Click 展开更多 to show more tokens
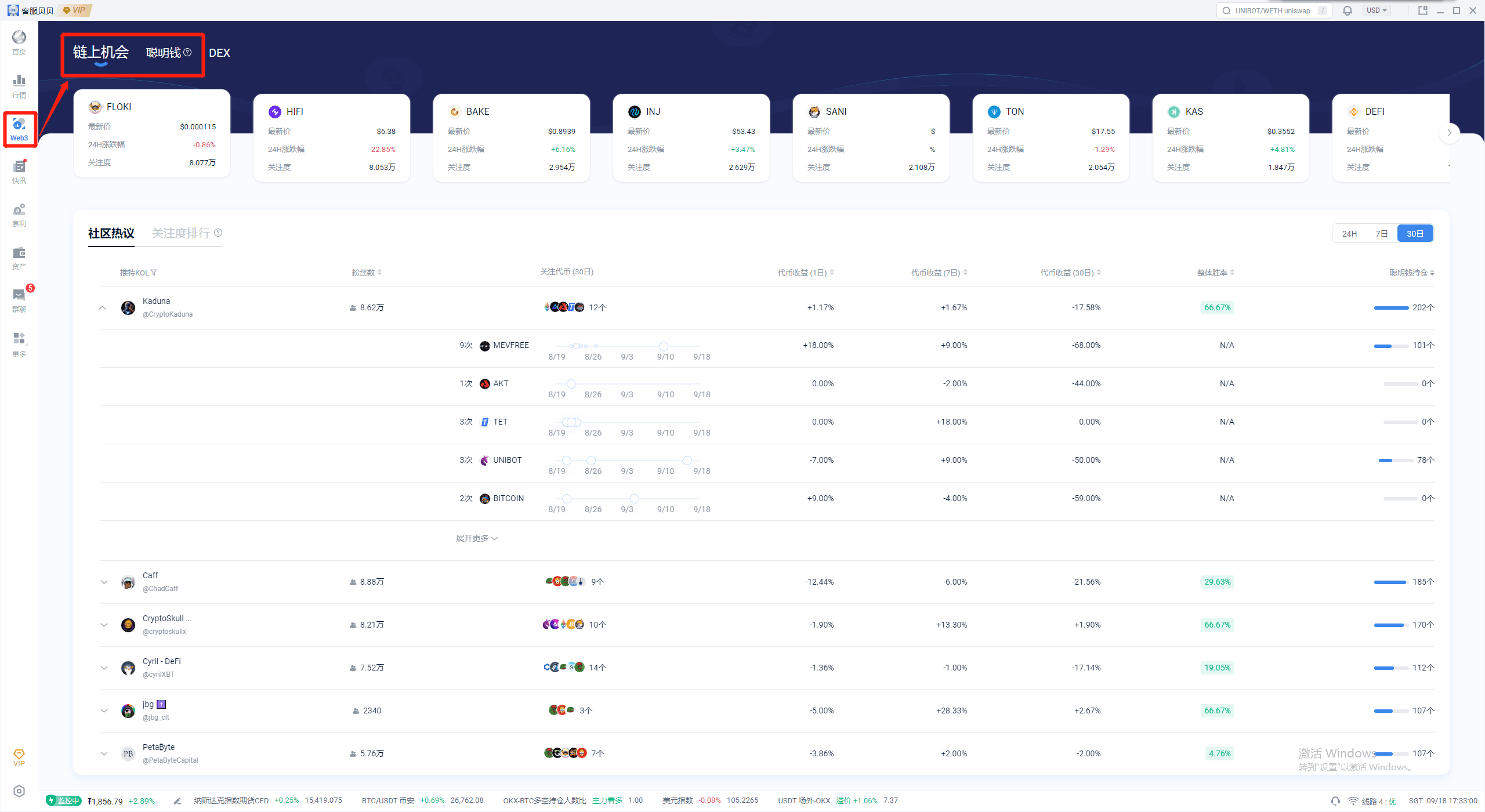1485x812 pixels. (x=477, y=538)
